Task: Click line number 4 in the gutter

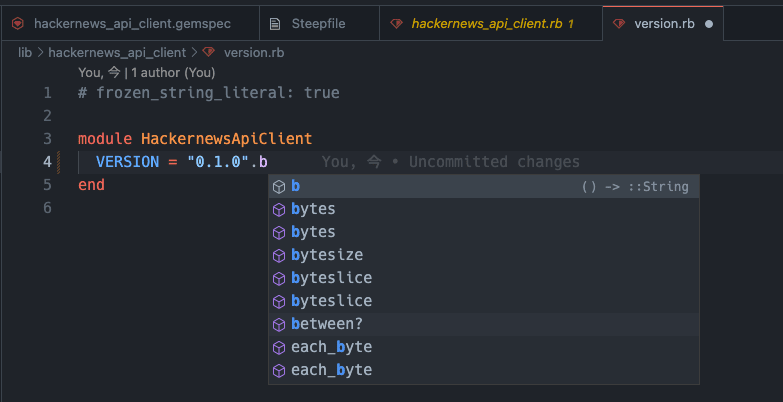Action: pyautogui.click(x=47, y=162)
